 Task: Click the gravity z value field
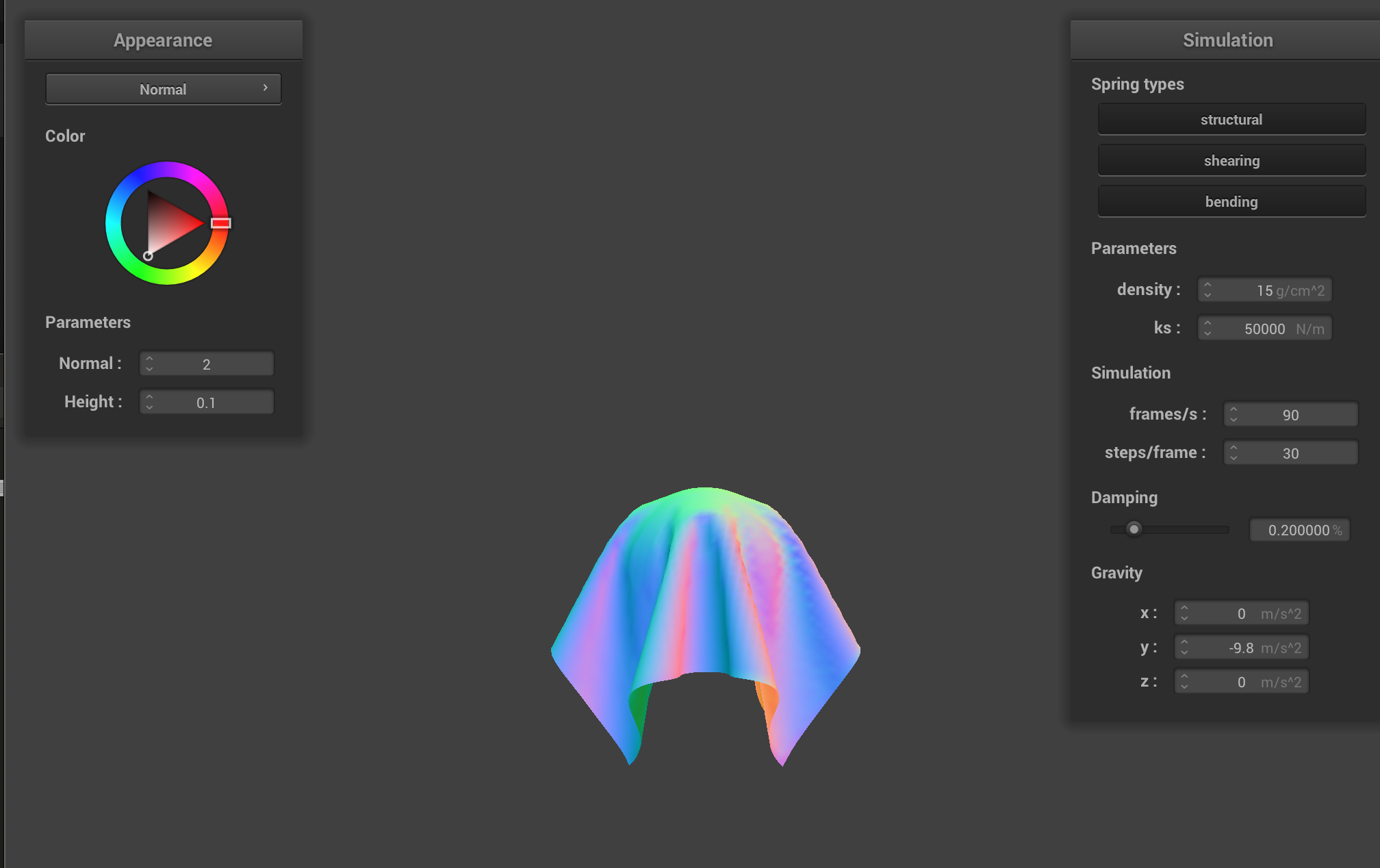(1240, 682)
